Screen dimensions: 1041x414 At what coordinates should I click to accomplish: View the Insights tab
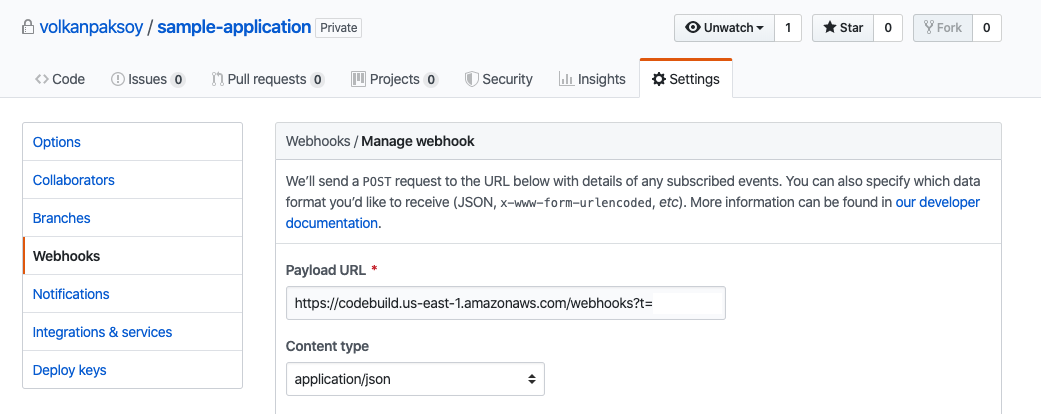point(592,79)
